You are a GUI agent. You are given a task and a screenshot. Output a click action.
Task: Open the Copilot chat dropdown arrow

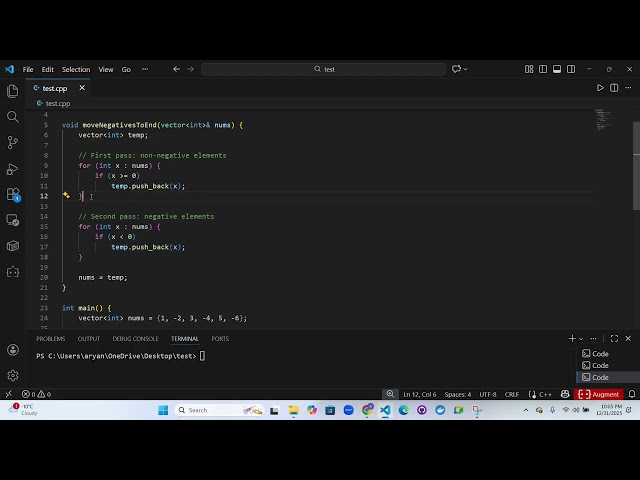(466, 69)
